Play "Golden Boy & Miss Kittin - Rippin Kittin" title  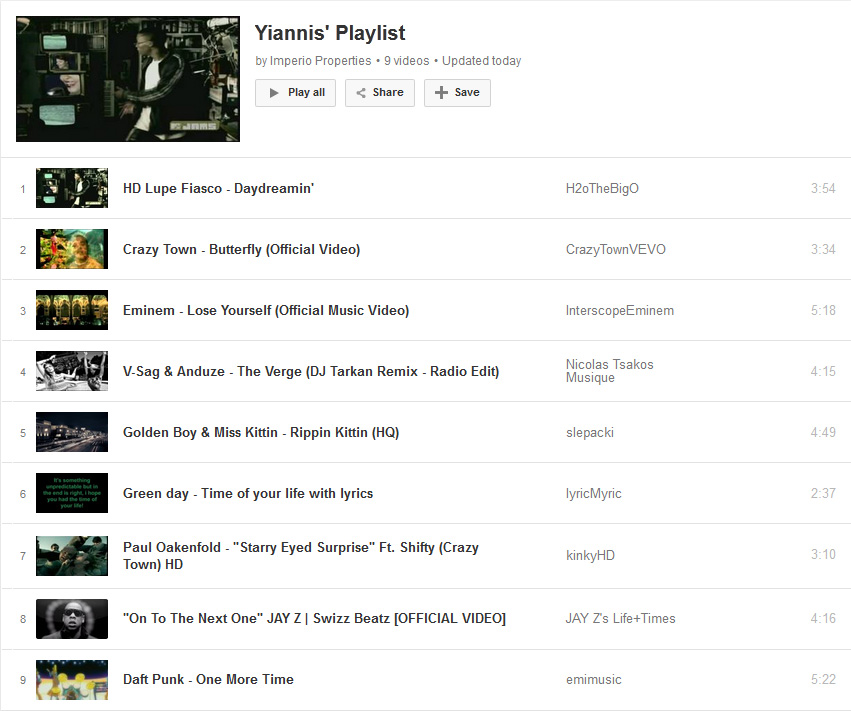(x=261, y=433)
